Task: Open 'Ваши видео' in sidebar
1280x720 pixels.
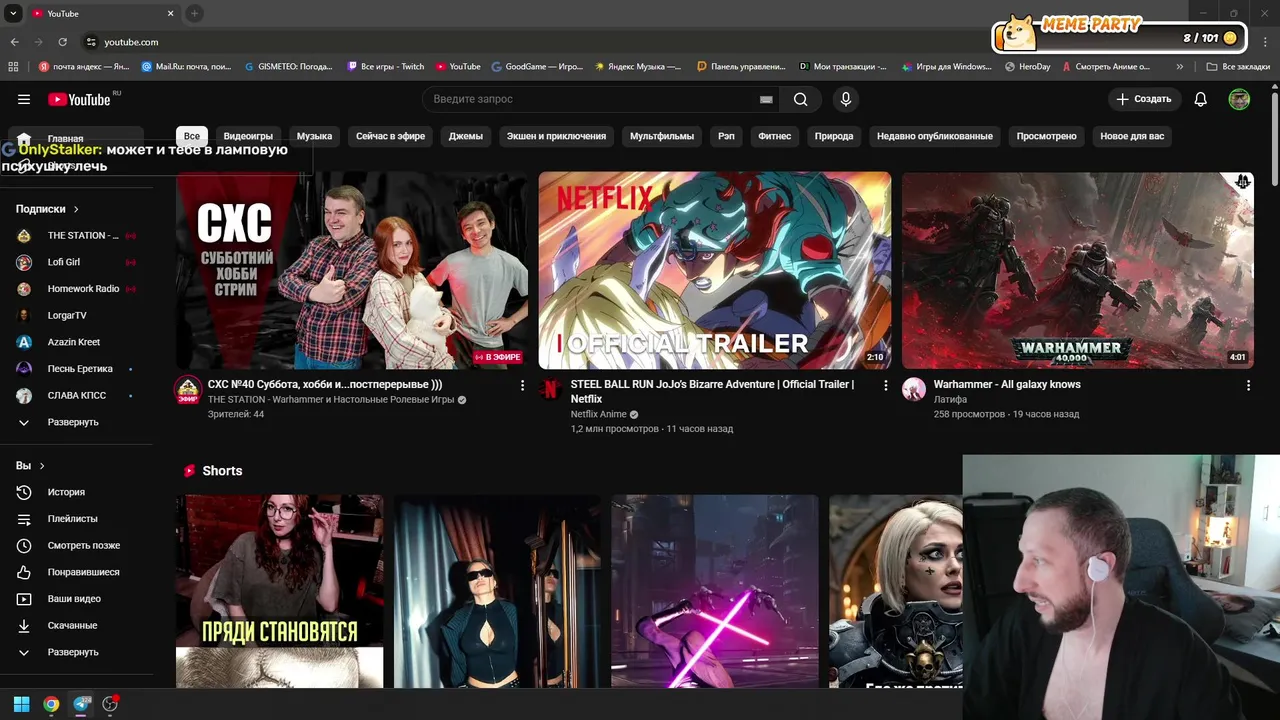Action: pos(77,599)
